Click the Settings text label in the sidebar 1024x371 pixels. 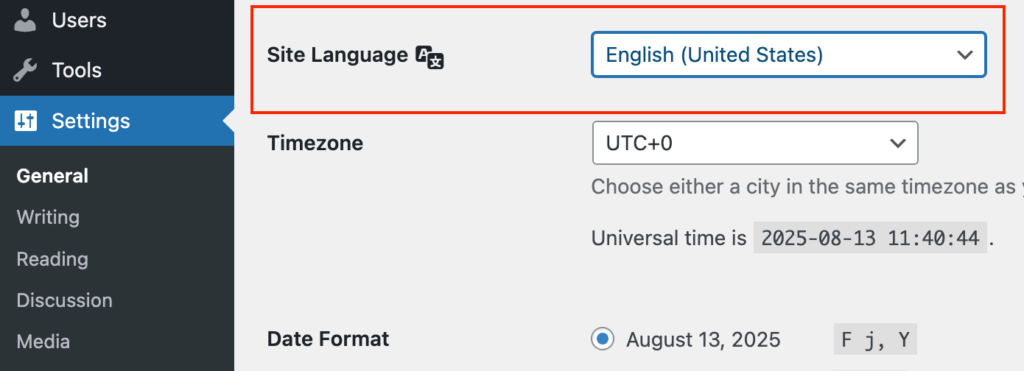coord(91,121)
